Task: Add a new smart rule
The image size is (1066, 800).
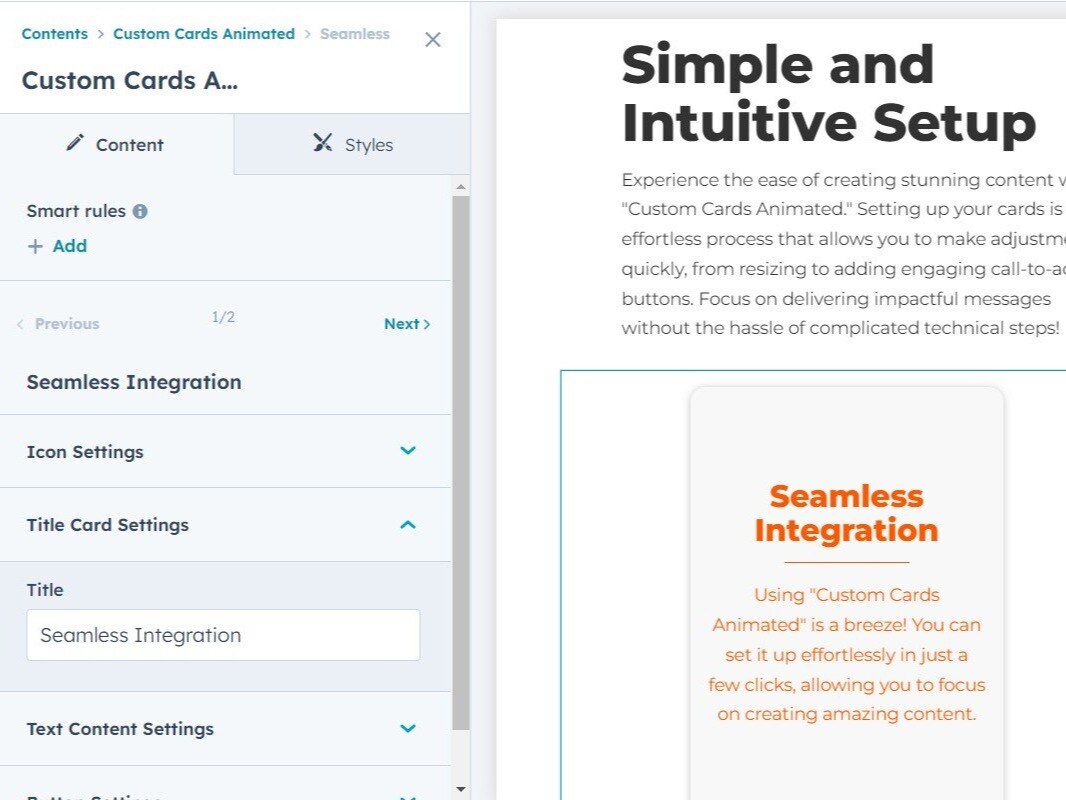Action: click(x=57, y=246)
